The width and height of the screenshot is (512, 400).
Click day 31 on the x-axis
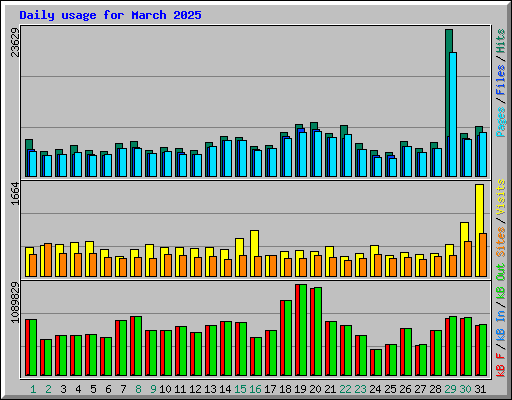[x=480, y=389]
